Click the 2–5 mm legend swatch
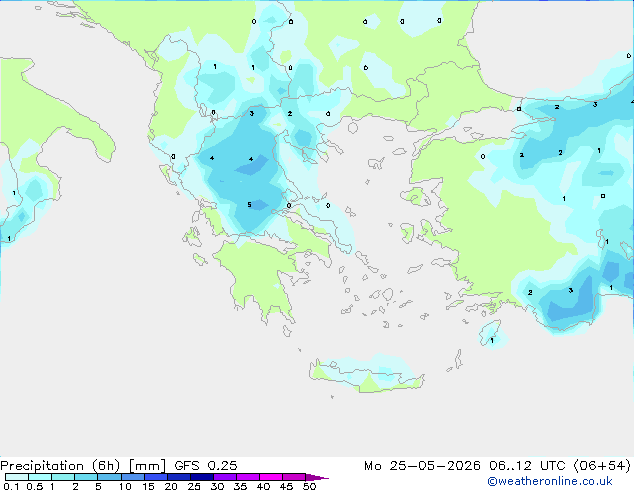This screenshot has height=490, width=634. [86, 477]
